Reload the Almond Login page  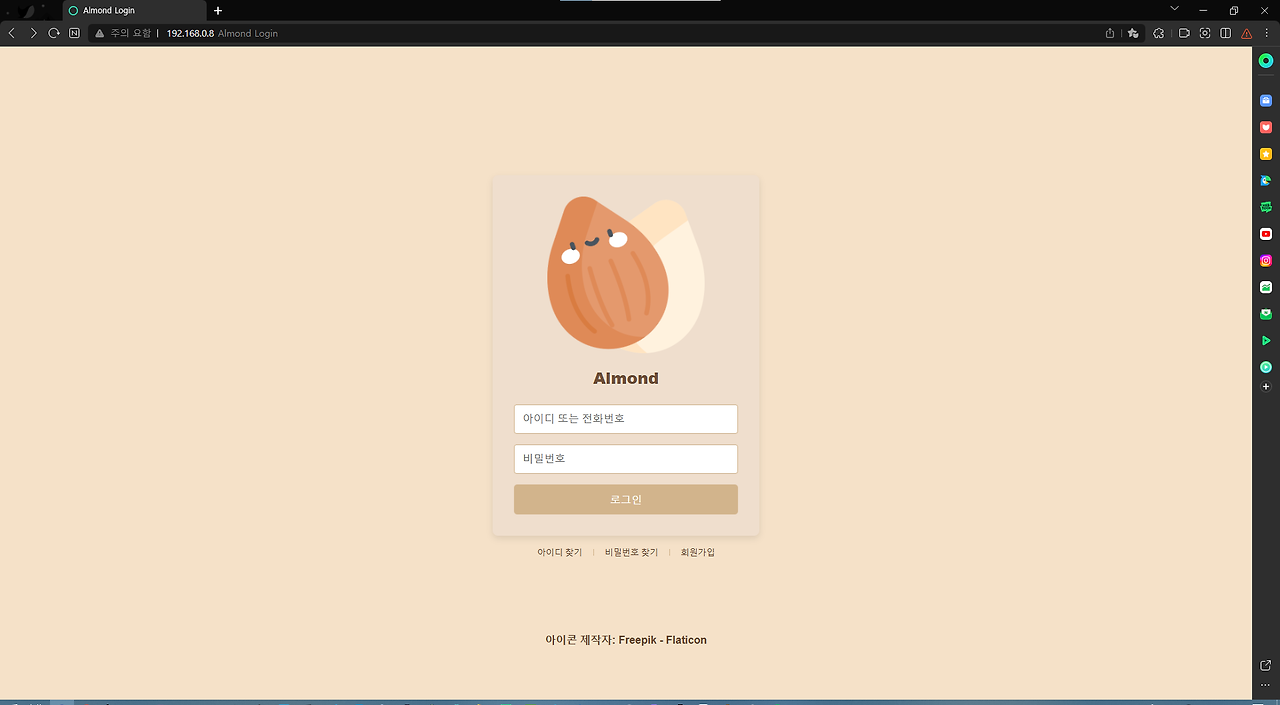coord(54,33)
